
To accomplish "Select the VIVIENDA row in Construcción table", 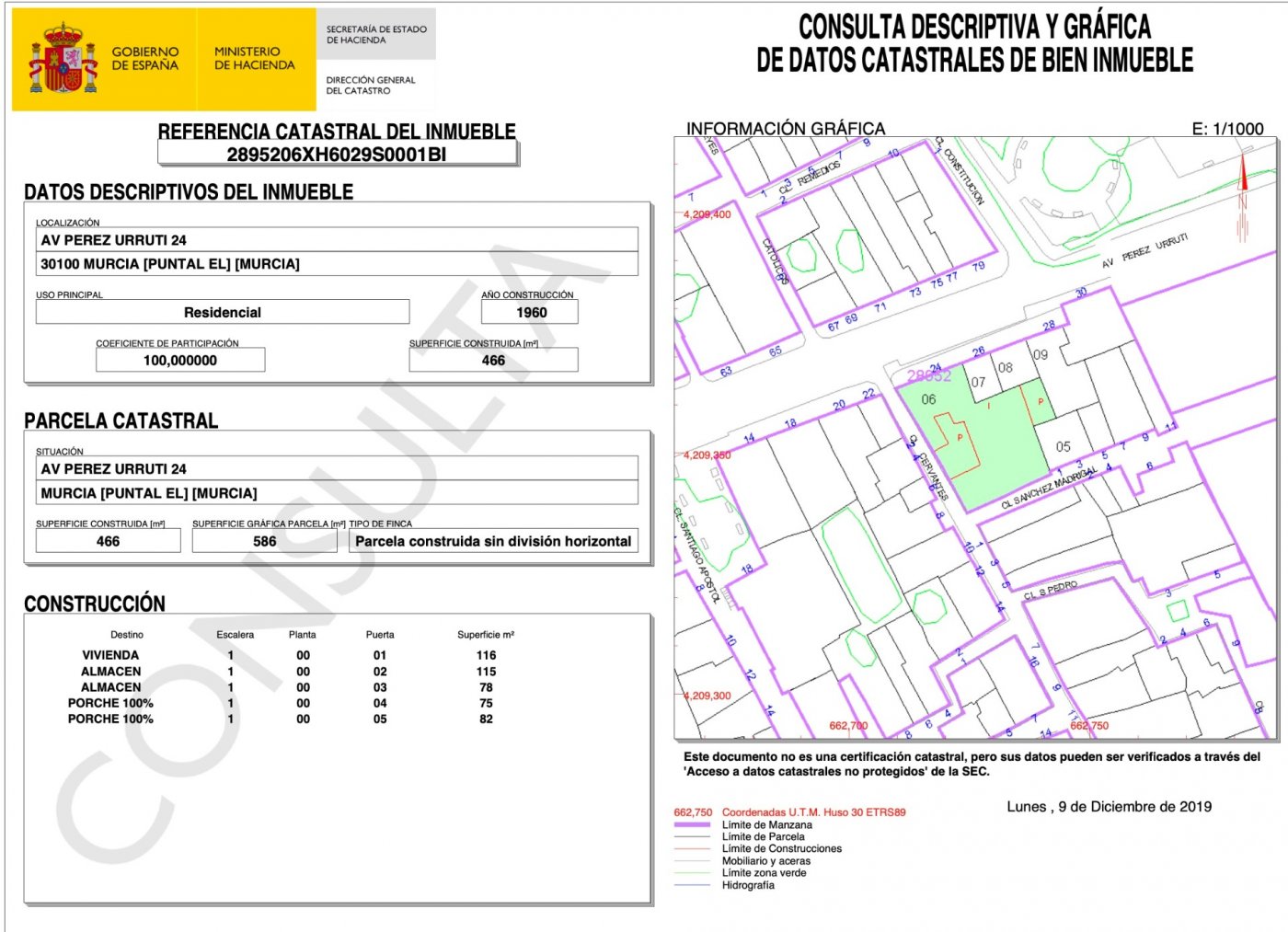I will tap(110, 655).
